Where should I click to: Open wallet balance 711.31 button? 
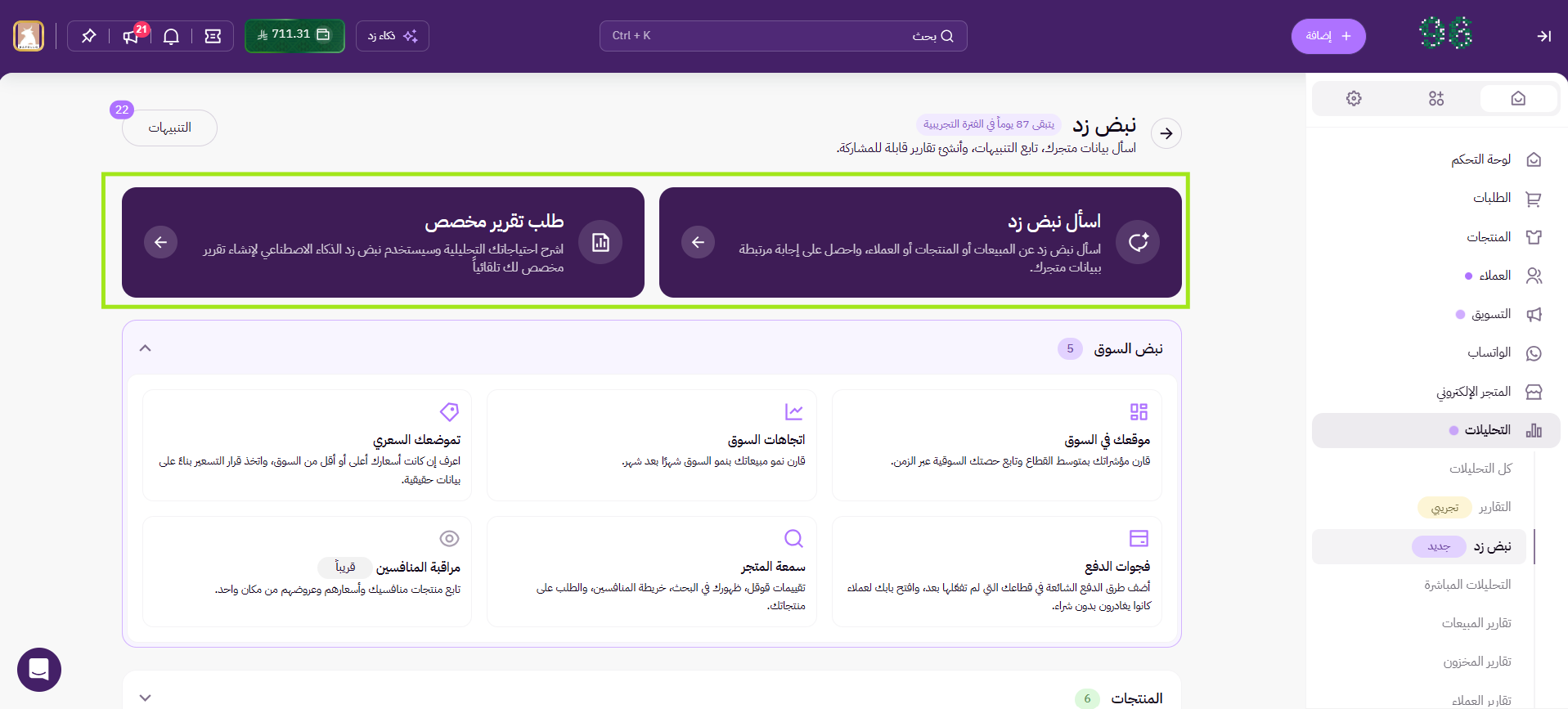tap(294, 35)
